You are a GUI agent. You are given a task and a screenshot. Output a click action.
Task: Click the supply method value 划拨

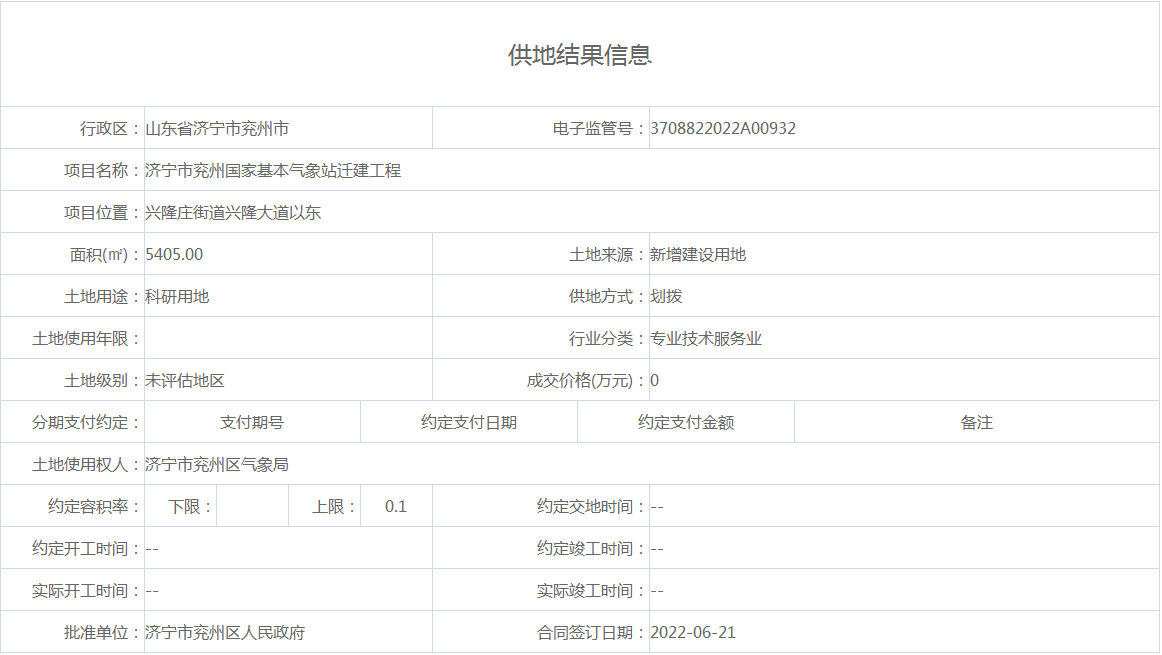click(x=666, y=296)
